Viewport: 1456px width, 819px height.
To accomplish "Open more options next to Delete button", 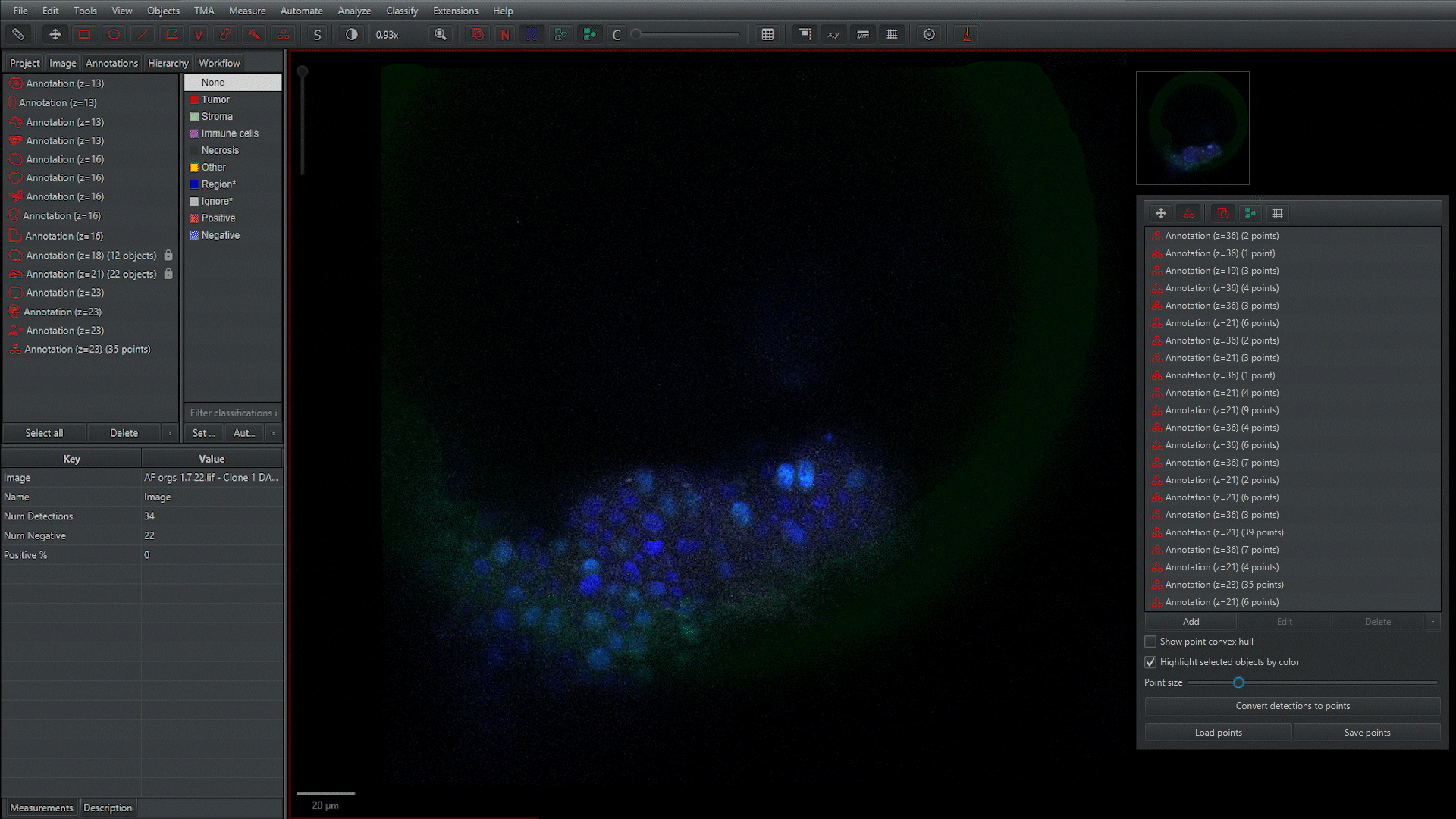I will [170, 433].
